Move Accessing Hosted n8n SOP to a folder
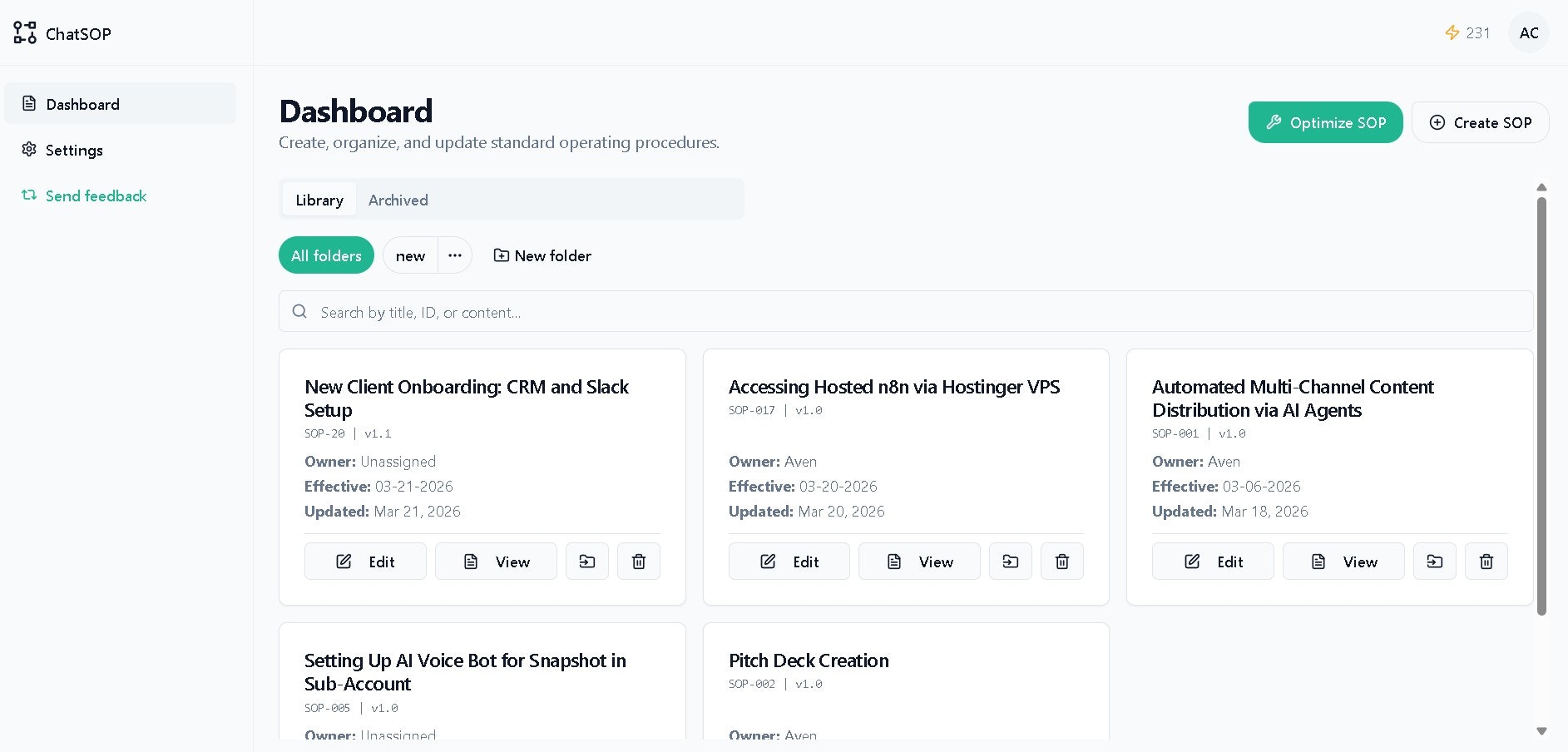The image size is (1568, 752). pos(1010,562)
